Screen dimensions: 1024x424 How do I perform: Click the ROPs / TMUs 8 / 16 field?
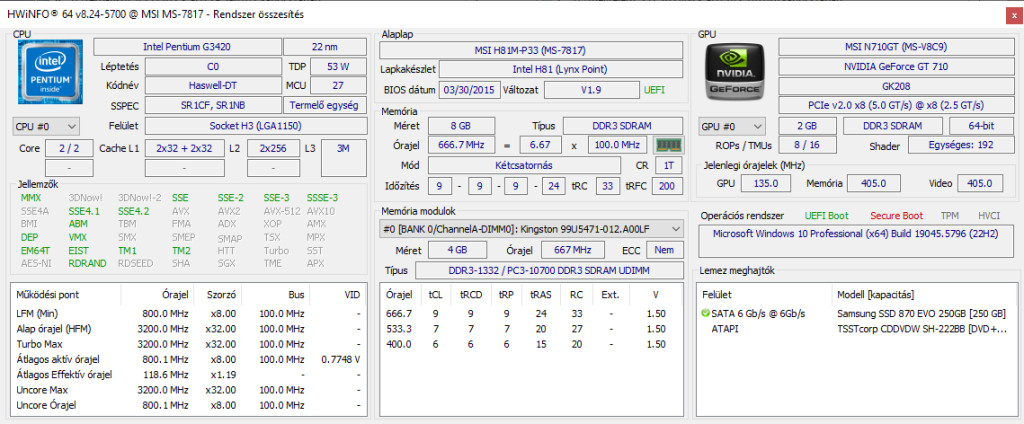tap(807, 146)
